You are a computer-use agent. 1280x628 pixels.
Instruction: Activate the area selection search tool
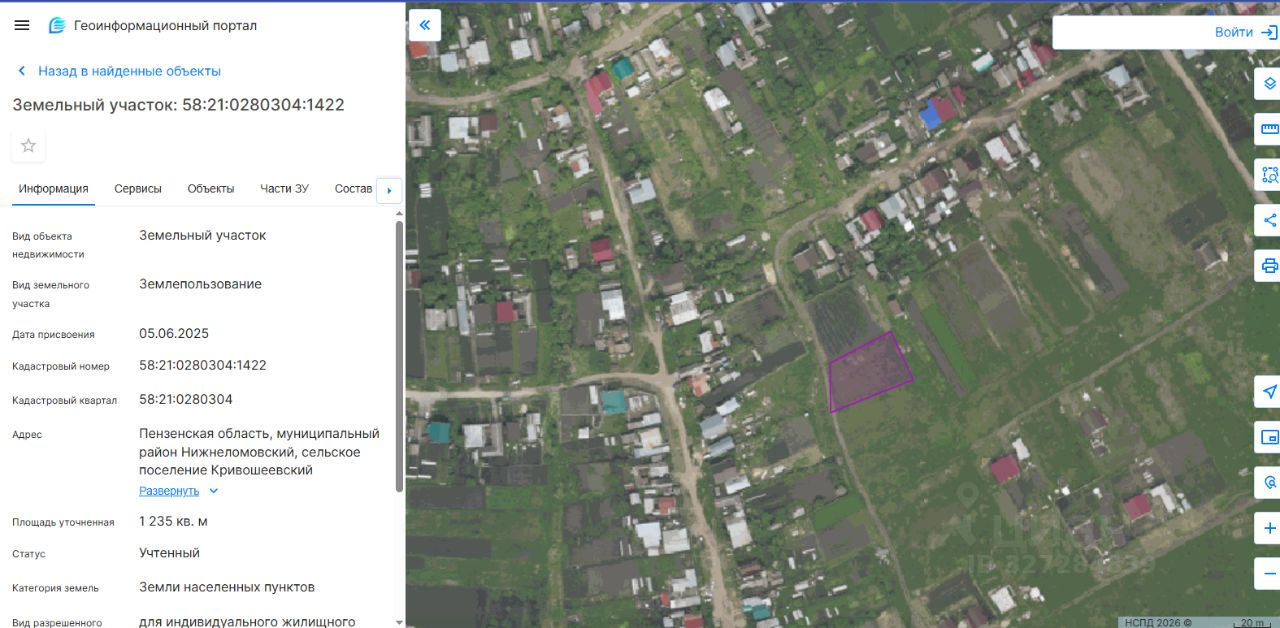pos(1268,174)
